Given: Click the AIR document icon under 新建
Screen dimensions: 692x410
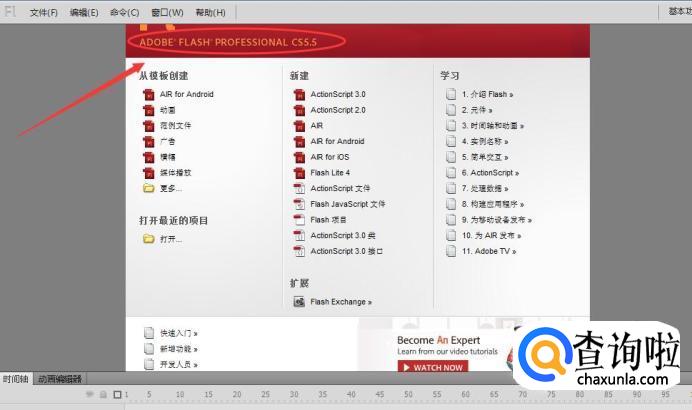Looking at the screenshot, I should click(x=299, y=126).
